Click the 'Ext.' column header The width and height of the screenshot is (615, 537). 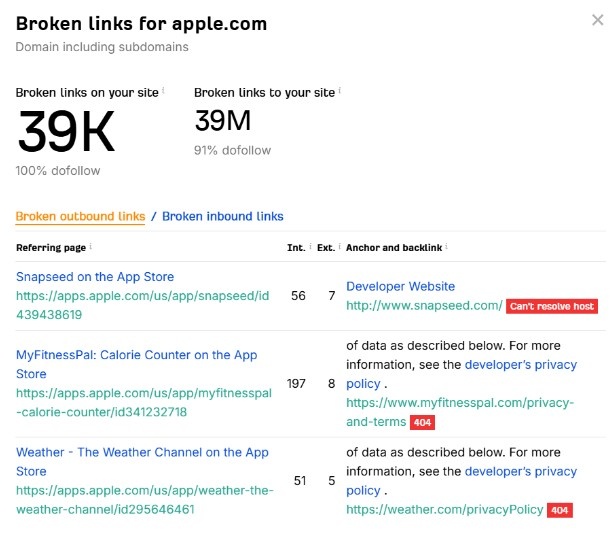tap(326, 248)
